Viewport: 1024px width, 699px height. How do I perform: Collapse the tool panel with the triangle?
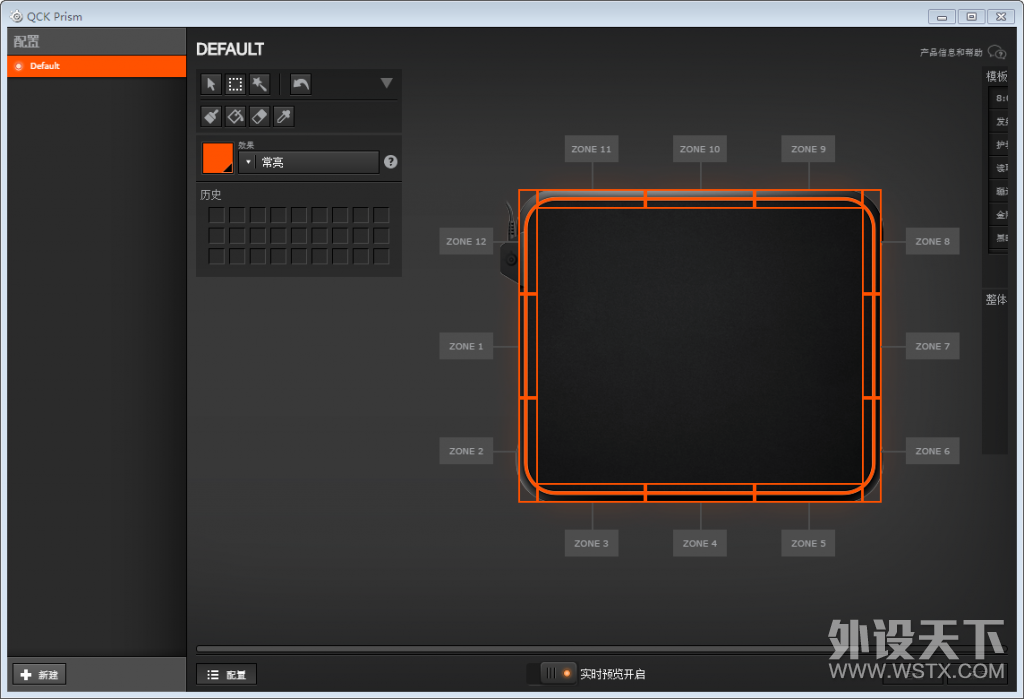(x=387, y=83)
